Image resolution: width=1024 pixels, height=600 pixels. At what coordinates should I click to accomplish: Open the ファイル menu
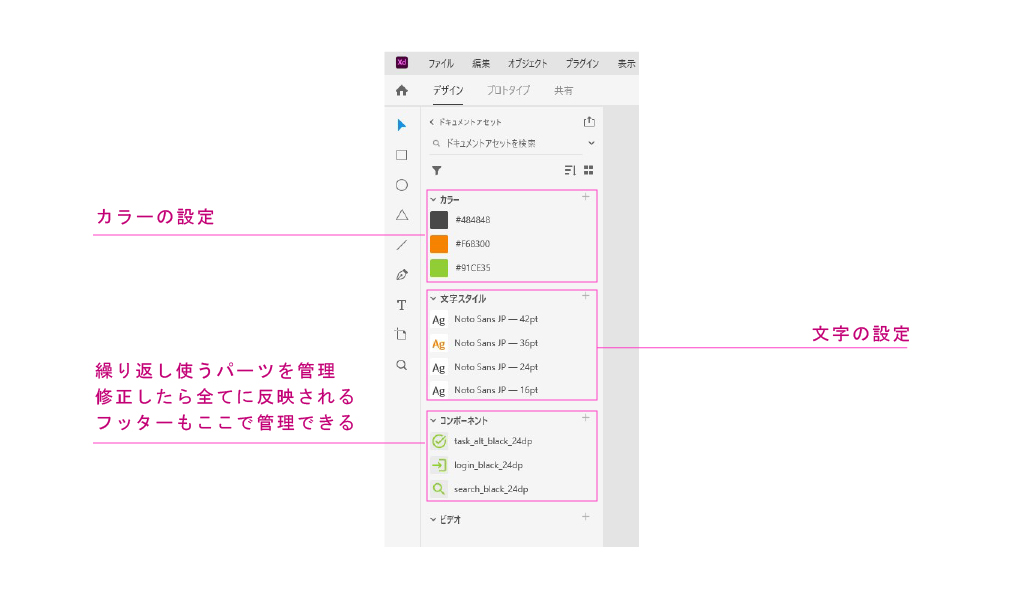click(x=441, y=63)
